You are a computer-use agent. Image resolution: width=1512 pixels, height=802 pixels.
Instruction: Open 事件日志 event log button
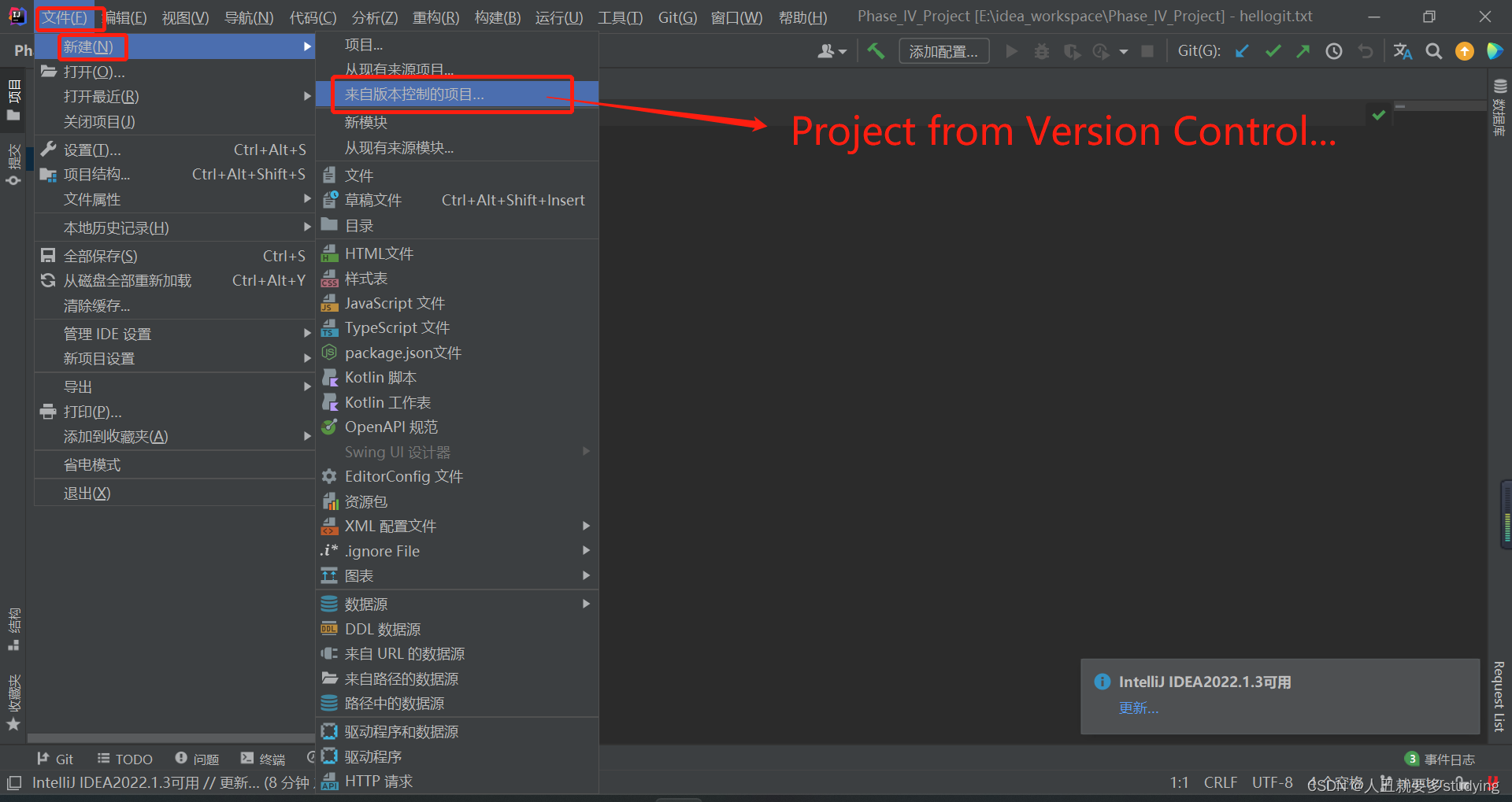point(1440,759)
